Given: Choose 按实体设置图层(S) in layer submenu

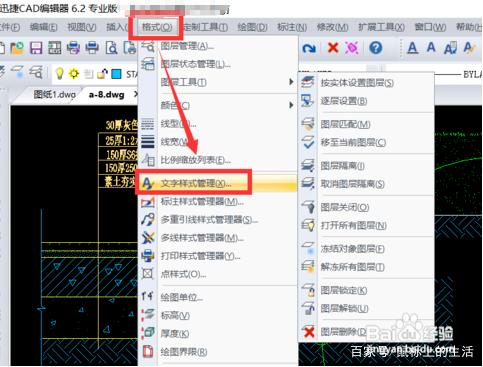Looking at the screenshot, I should 357,83.
